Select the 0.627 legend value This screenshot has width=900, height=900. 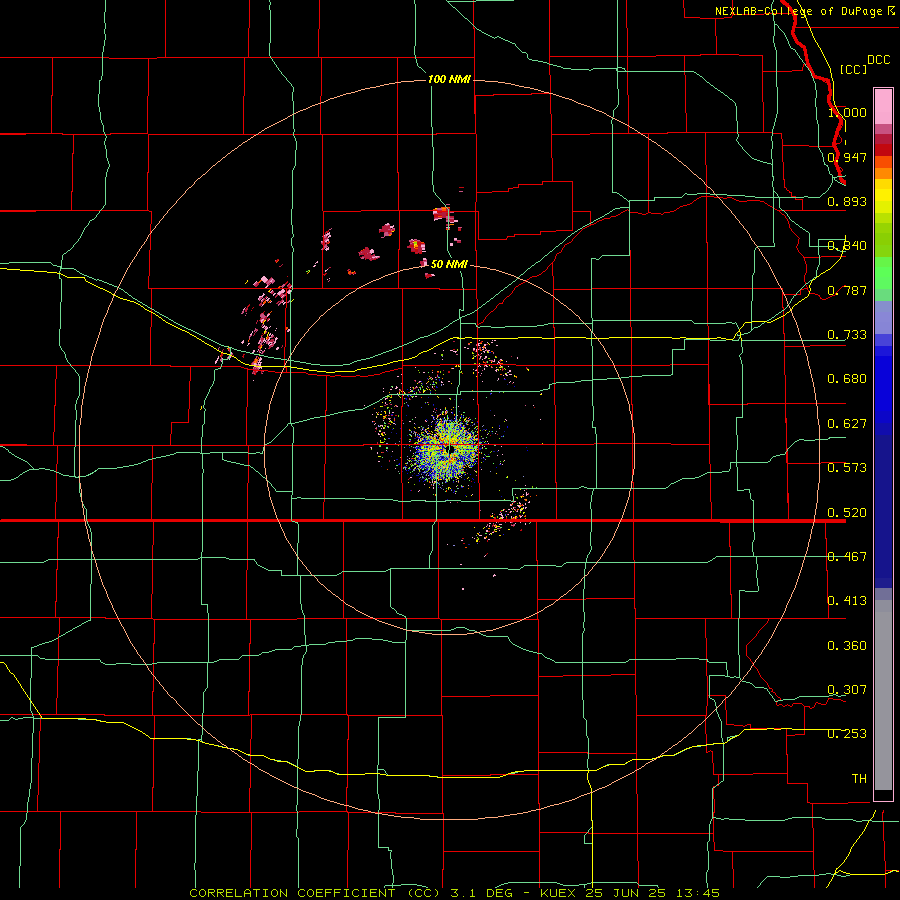pos(847,424)
